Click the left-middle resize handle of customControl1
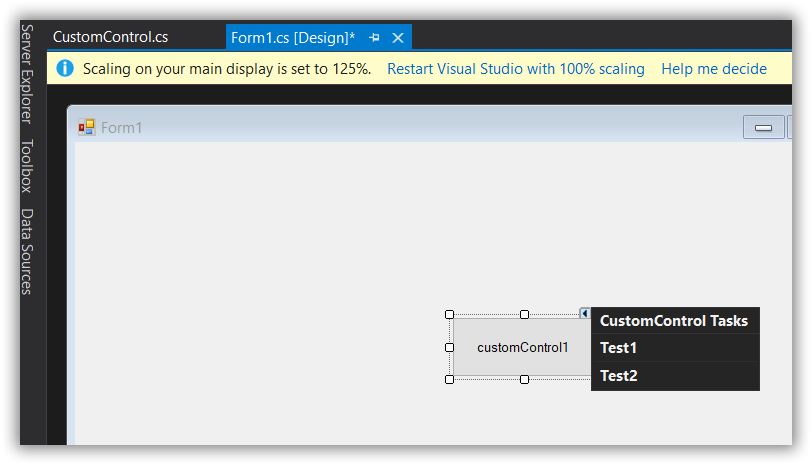Viewport: 812px width, 465px height. pyautogui.click(x=449, y=347)
